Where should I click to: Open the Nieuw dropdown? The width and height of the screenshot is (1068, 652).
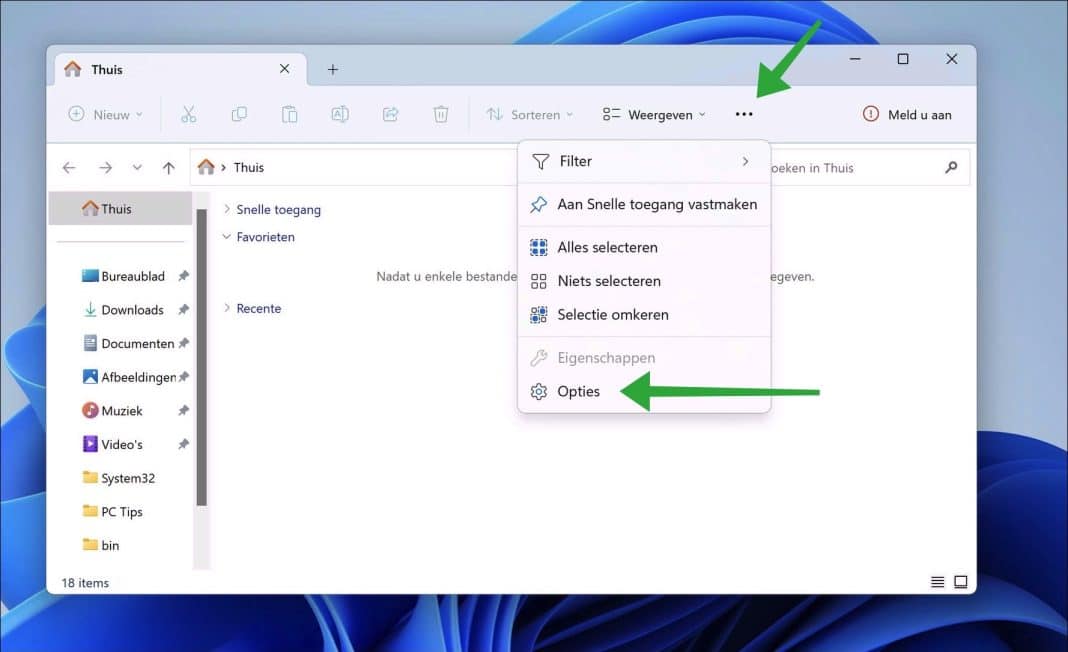(x=106, y=114)
